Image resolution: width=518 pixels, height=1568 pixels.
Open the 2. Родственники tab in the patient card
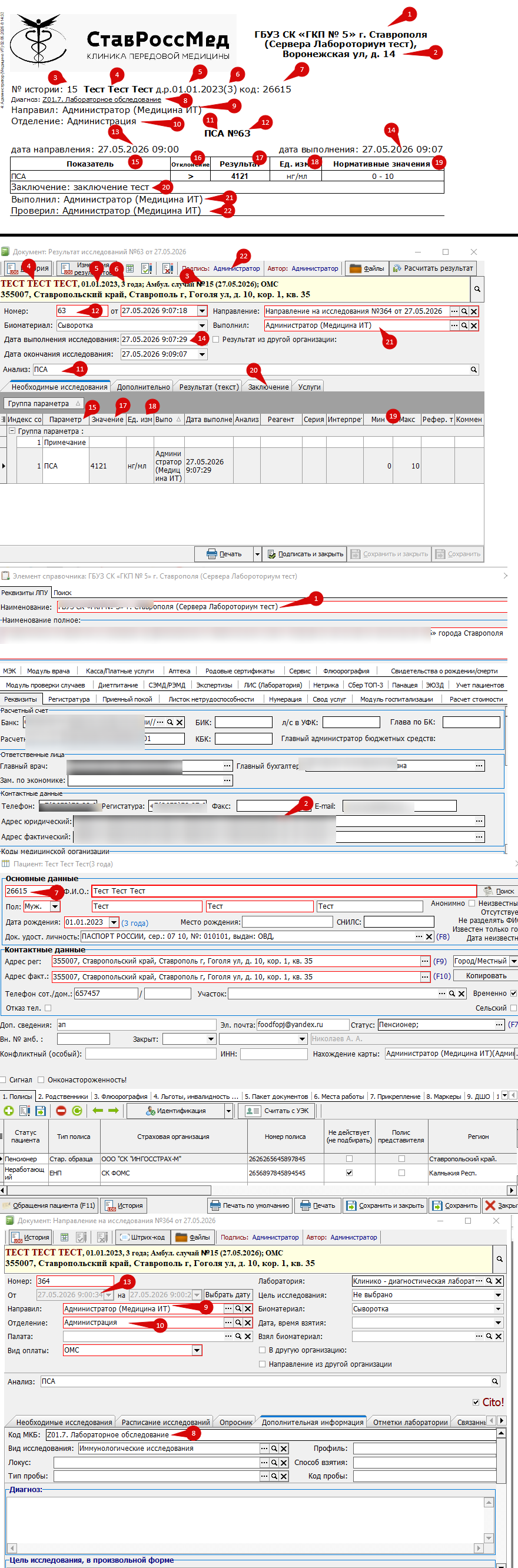[63, 1097]
